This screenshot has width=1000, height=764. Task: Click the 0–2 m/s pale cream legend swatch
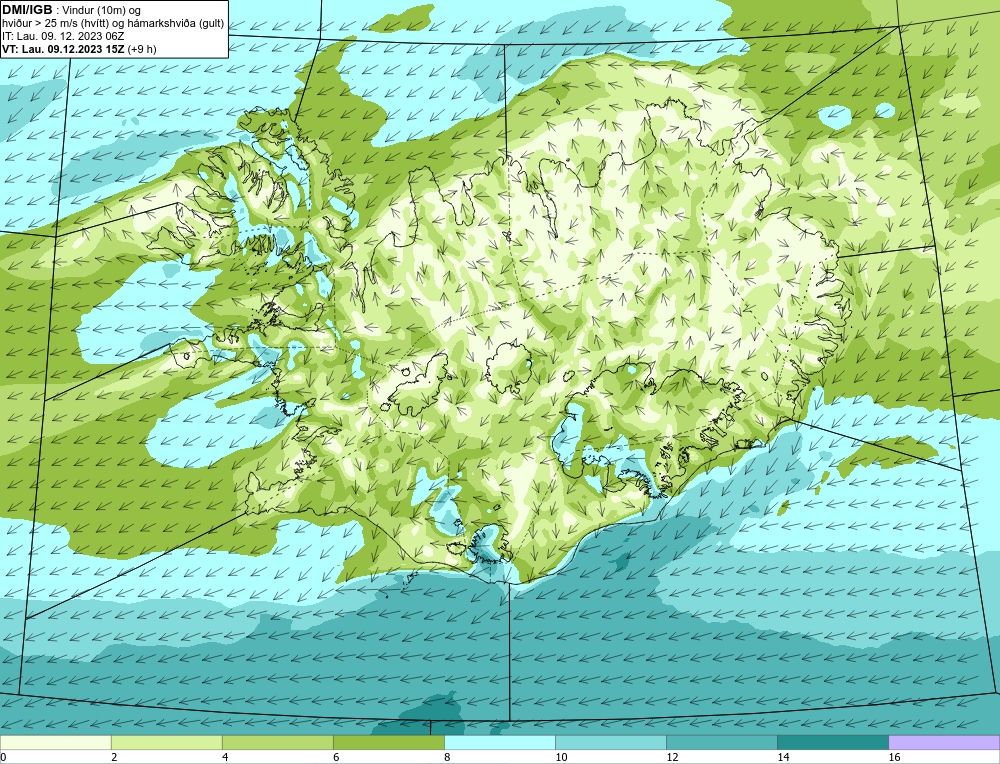(x=55, y=742)
